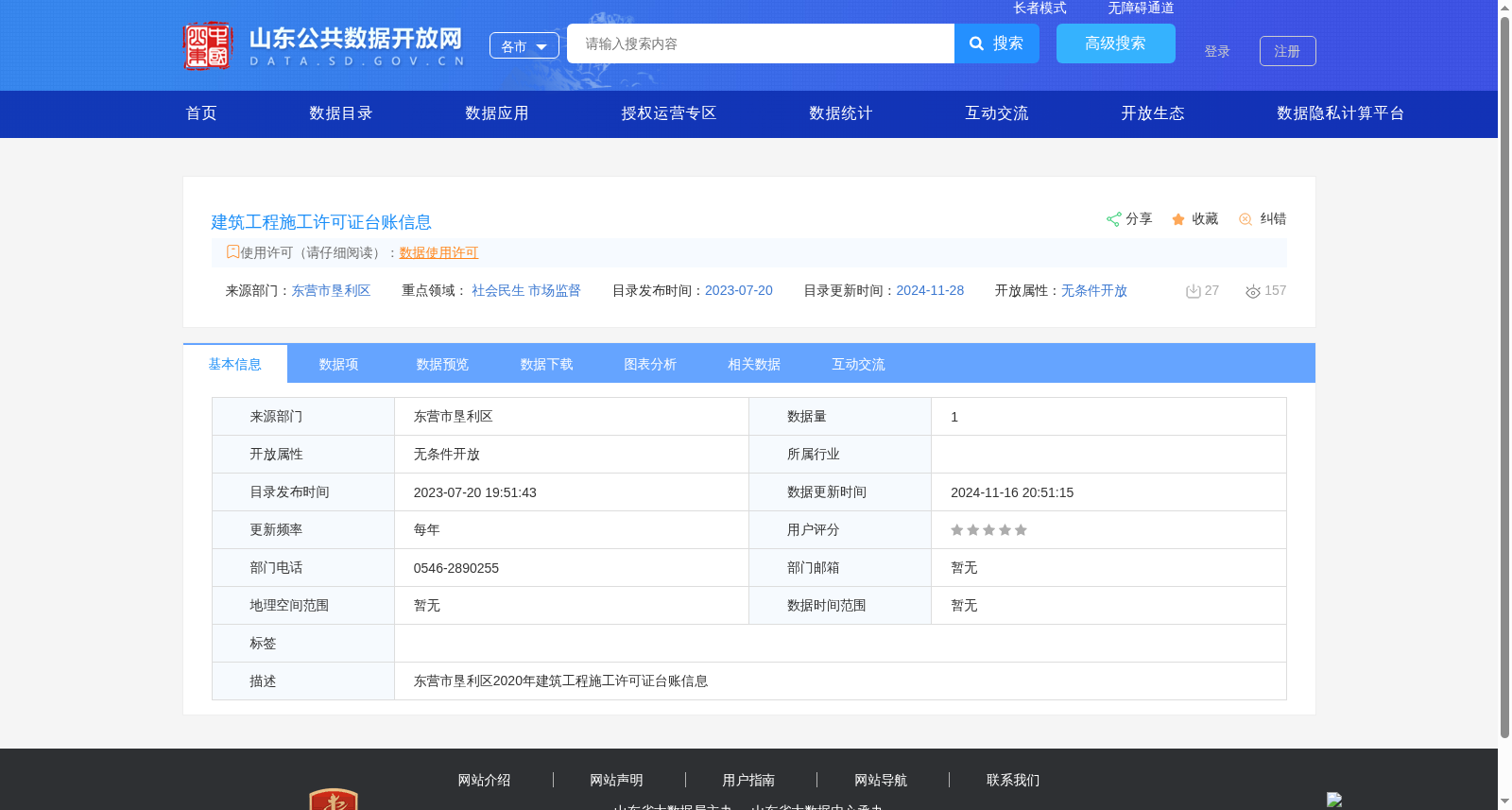Image resolution: width=1512 pixels, height=810 pixels.
Task: Rate the dataset using the third star
Action: point(988,530)
